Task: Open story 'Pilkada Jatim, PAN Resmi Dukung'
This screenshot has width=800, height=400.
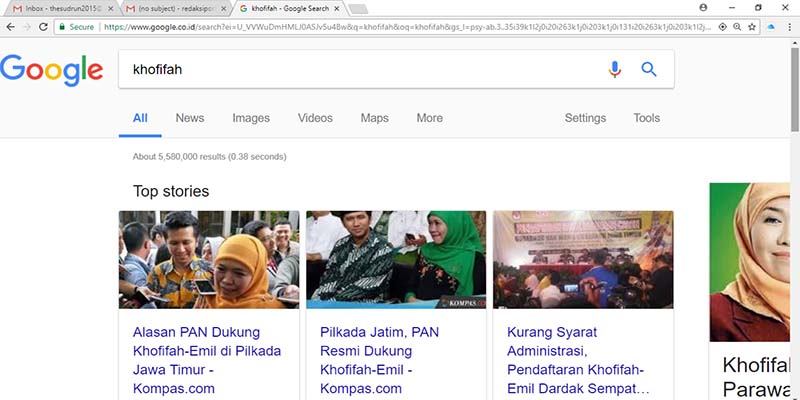Action: pos(380,360)
